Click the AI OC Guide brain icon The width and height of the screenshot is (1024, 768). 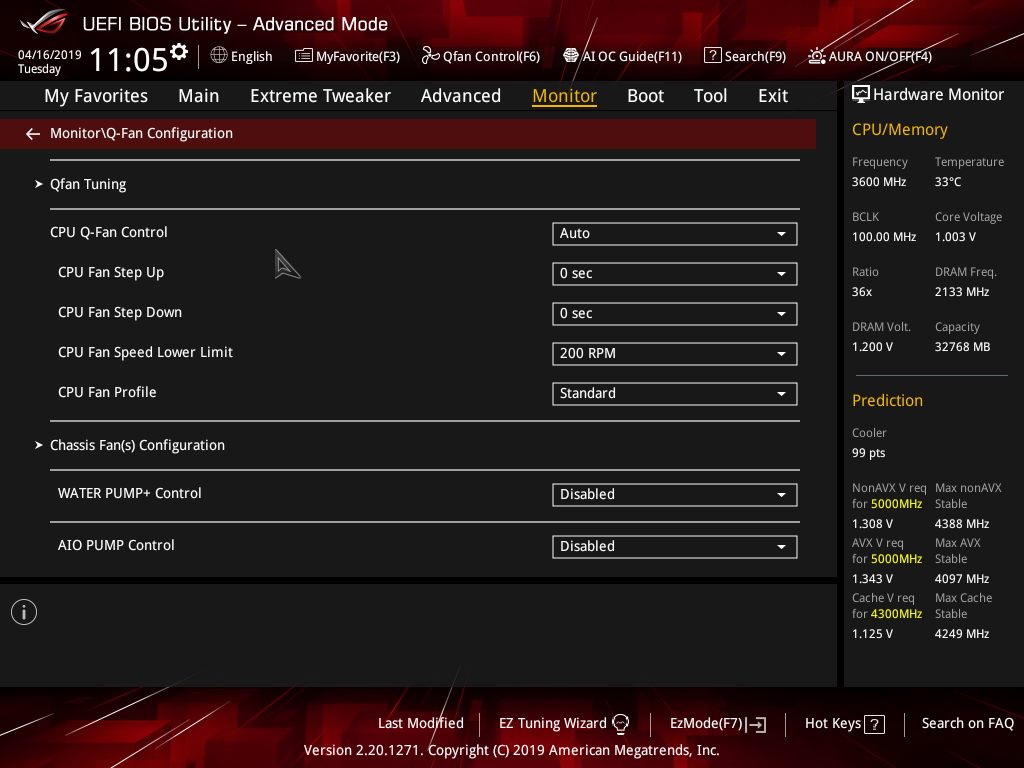(x=571, y=56)
